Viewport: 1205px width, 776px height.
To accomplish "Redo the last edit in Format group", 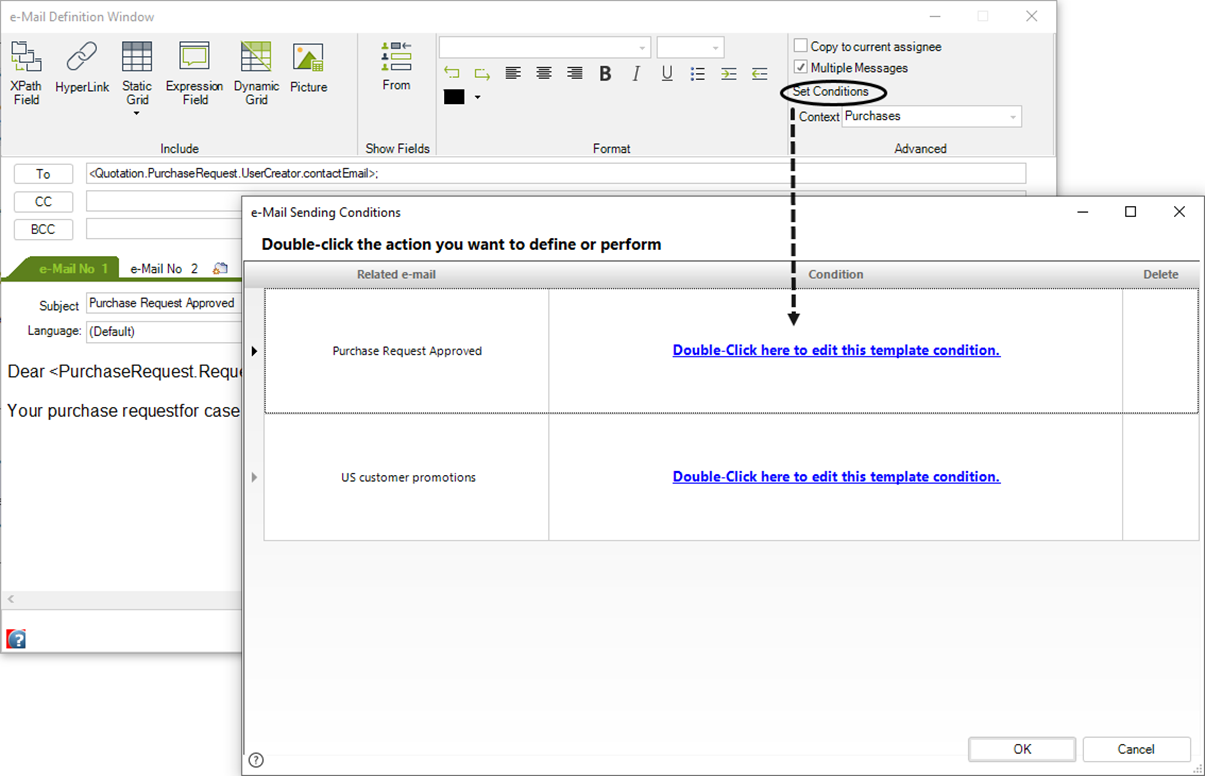I will [482, 73].
